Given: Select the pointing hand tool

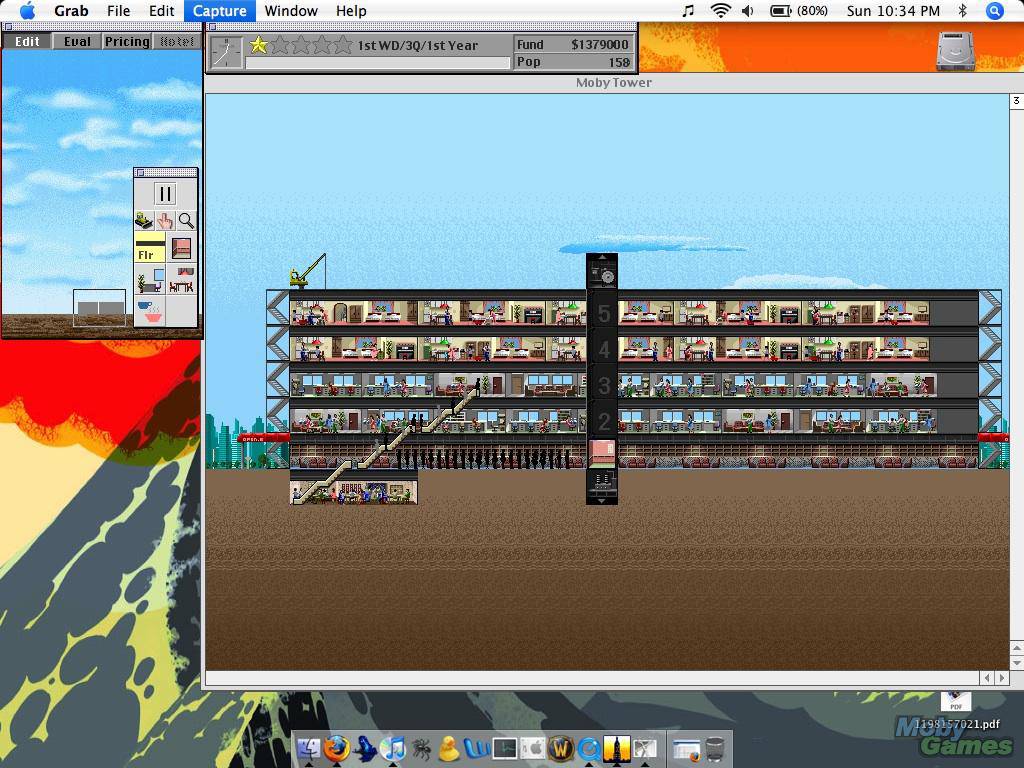Looking at the screenshot, I should (165, 220).
